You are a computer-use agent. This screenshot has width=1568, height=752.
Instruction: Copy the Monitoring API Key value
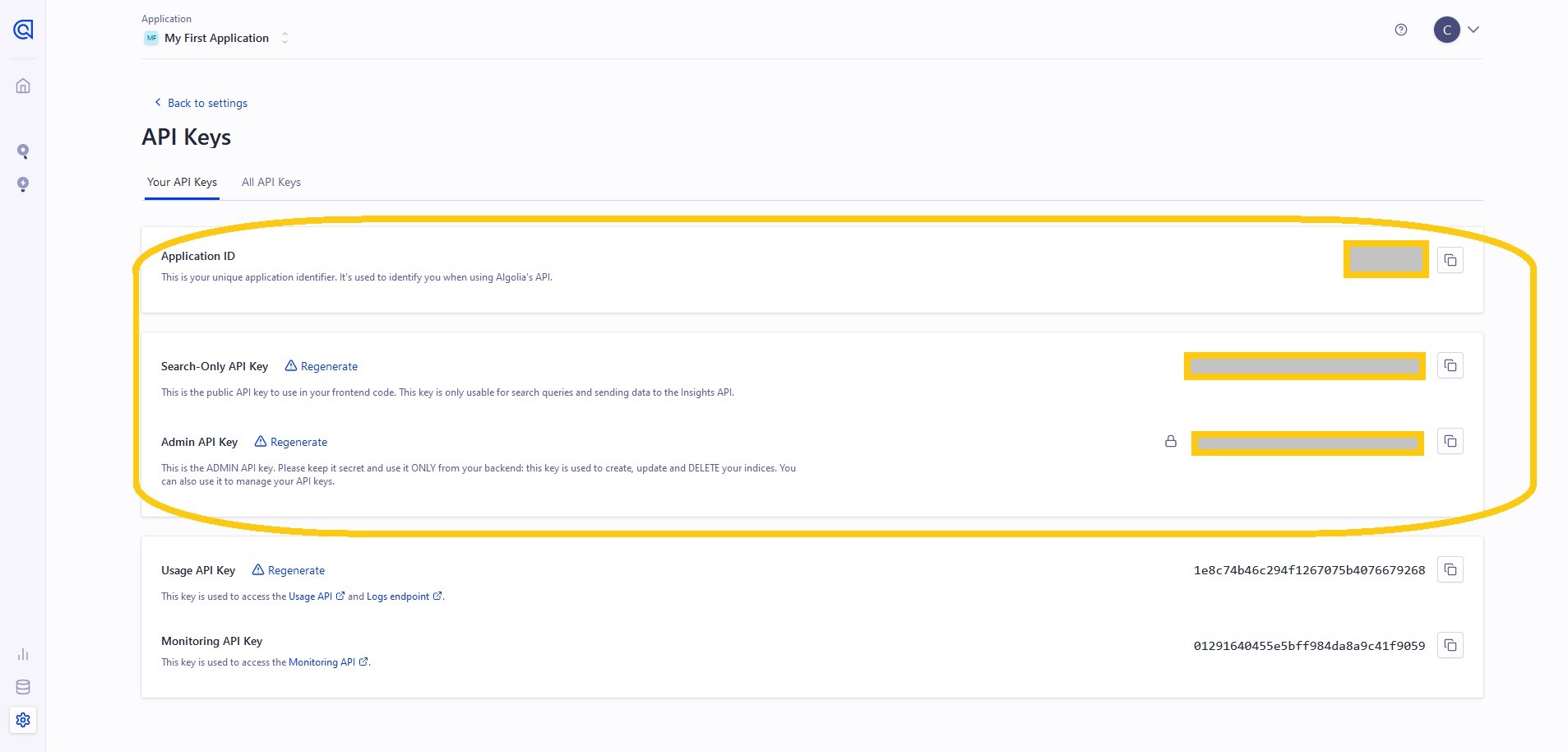(1450, 645)
